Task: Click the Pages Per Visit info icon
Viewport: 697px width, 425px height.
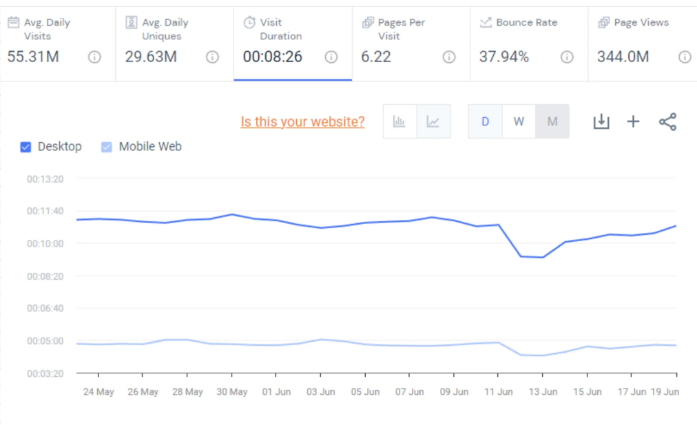Action: pyautogui.click(x=449, y=57)
